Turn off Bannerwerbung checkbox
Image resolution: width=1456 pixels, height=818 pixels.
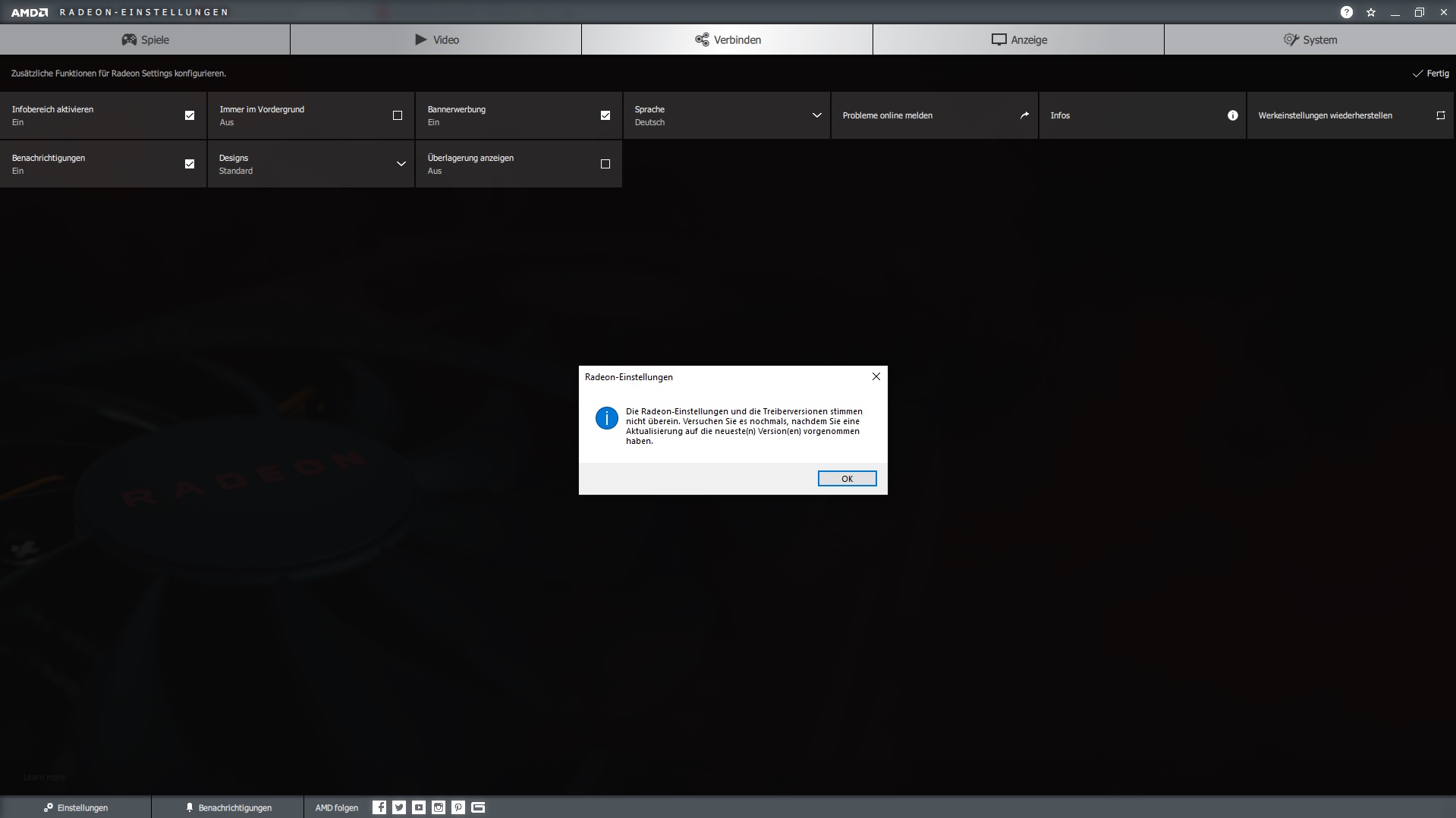pos(605,115)
